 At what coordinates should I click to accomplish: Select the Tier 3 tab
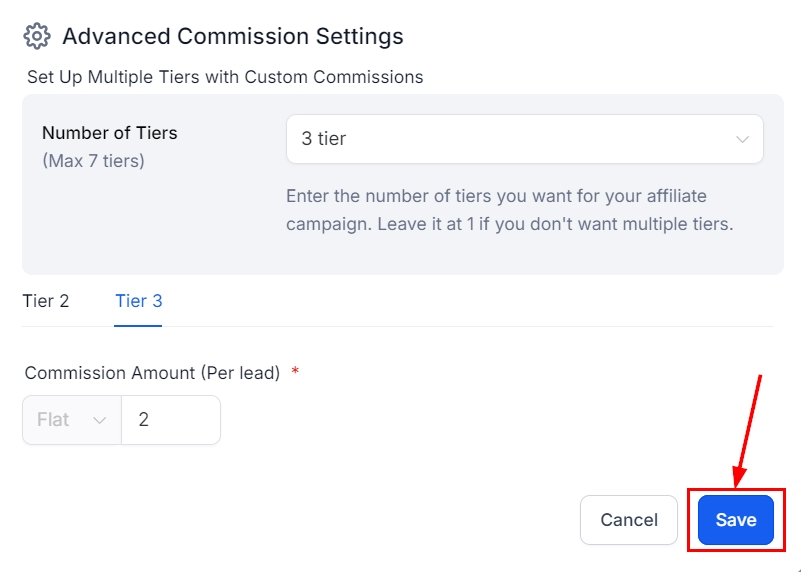[138, 301]
